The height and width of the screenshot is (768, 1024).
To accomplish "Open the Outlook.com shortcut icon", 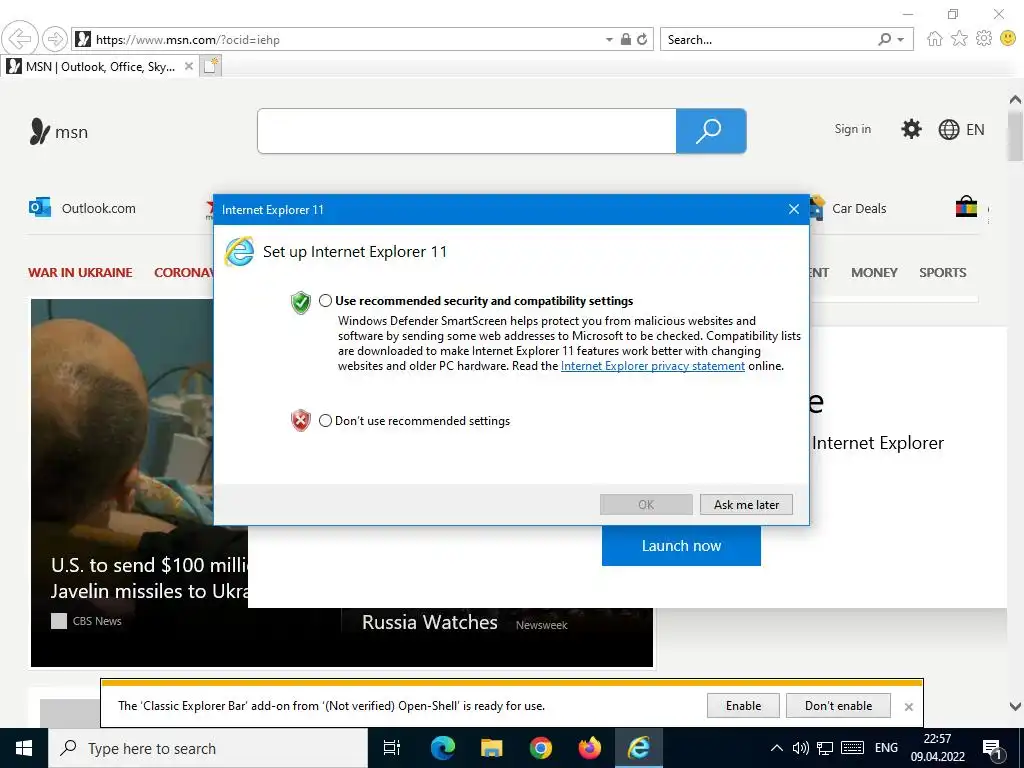I will 40,208.
